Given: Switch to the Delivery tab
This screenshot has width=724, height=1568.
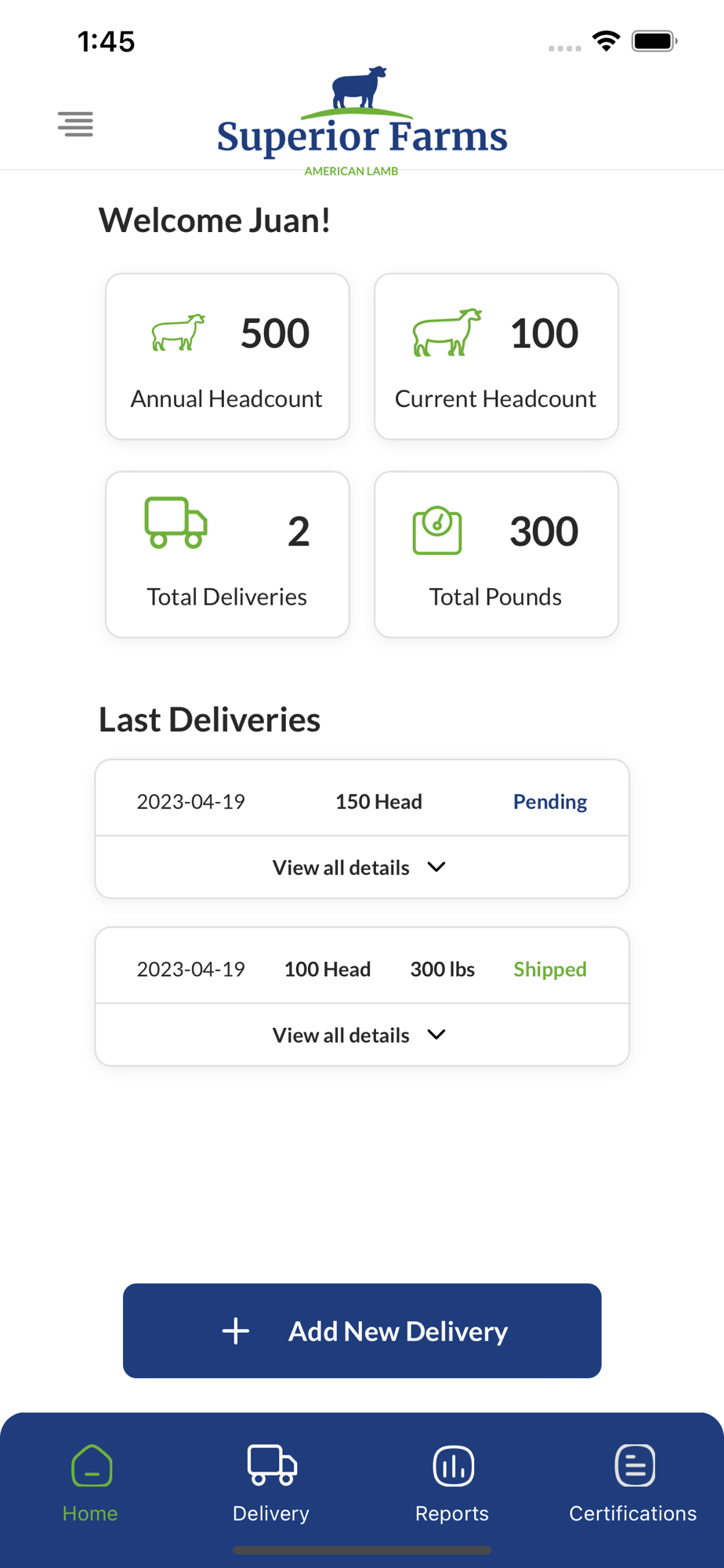Looking at the screenshot, I should 271,1482.
